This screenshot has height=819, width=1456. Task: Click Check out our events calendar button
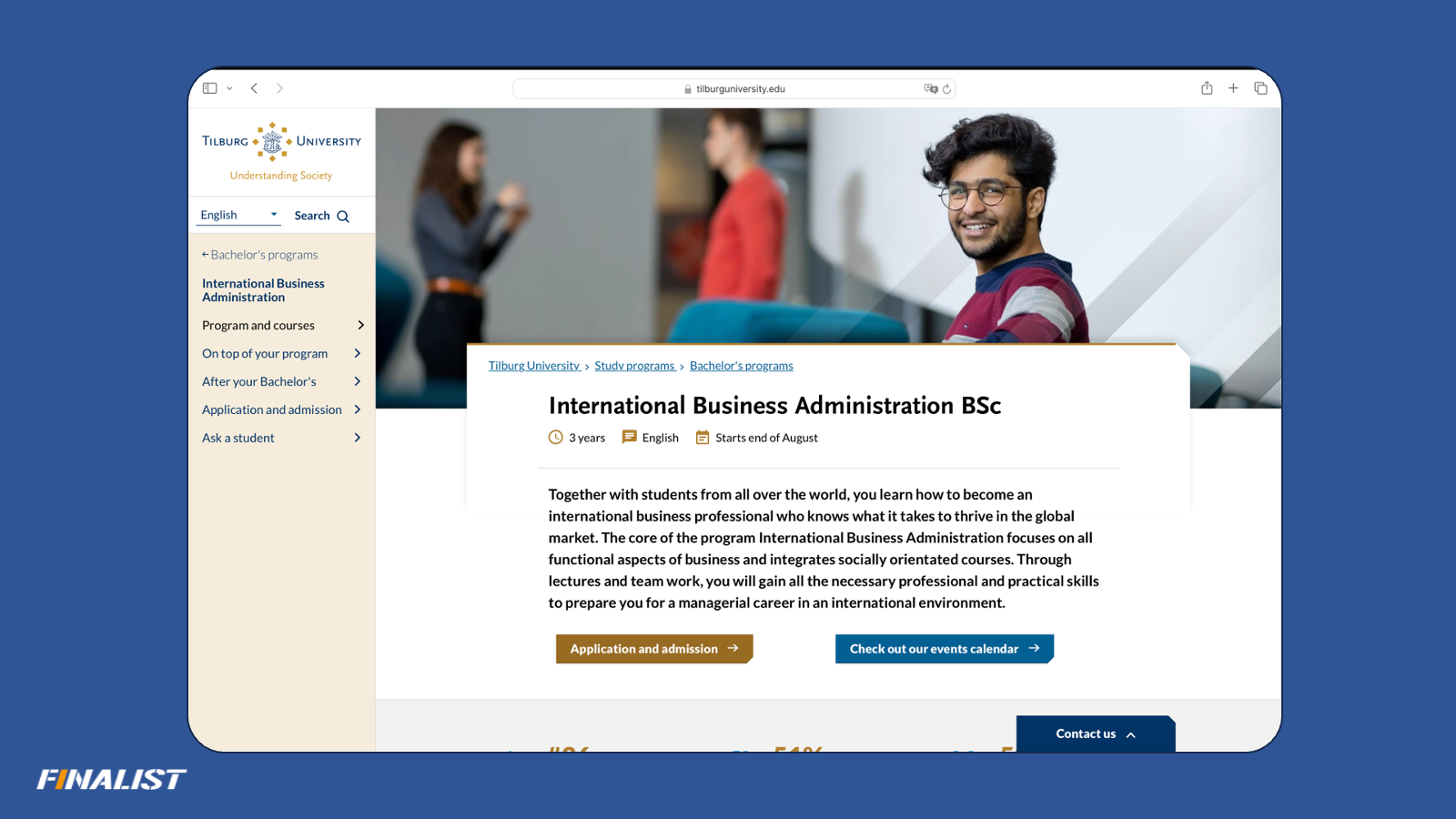tap(944, 649)
